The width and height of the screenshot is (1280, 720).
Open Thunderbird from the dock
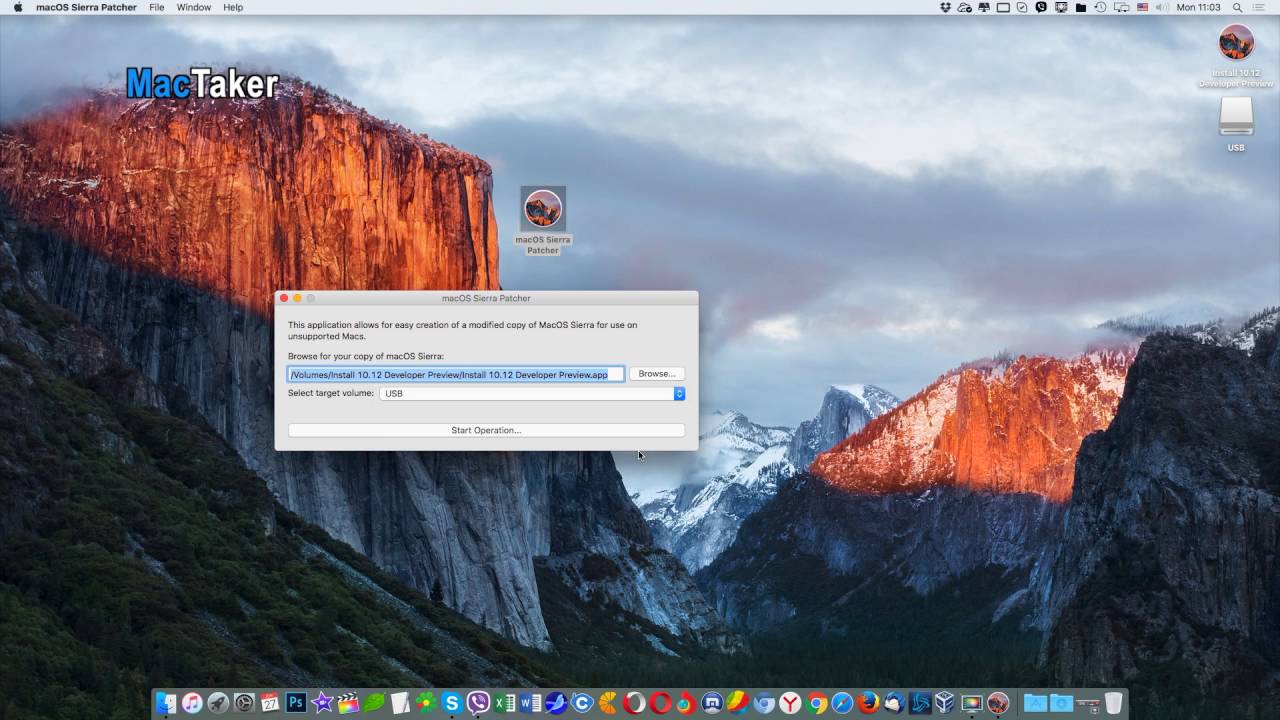(x=894, y=703)
